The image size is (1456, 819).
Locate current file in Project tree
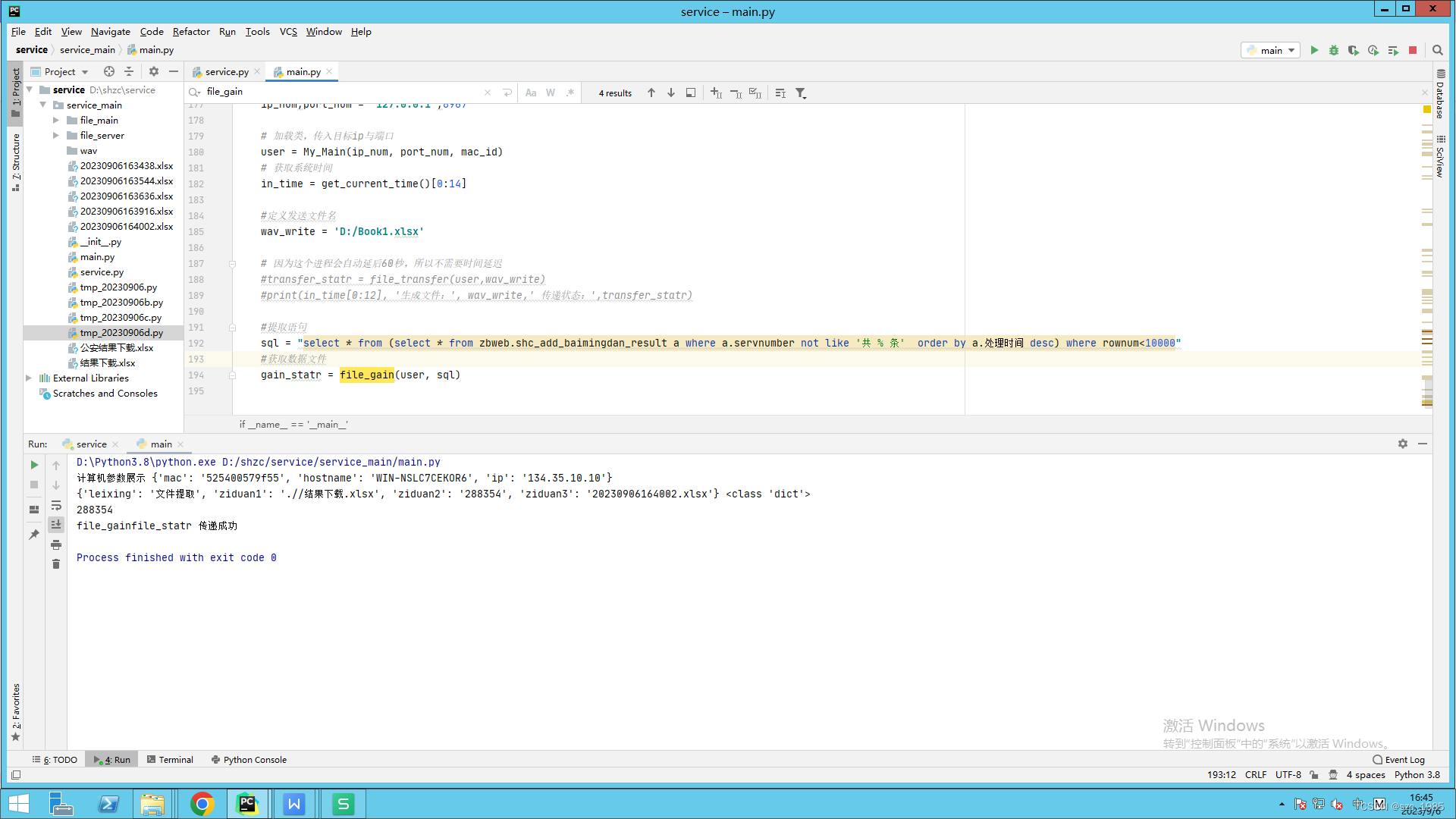109,71
